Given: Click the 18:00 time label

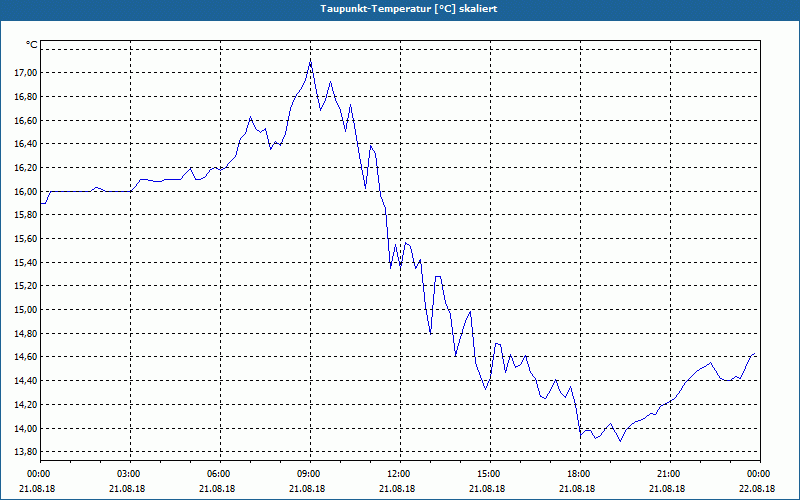Looking at the screenshot, I should point(581,474).
